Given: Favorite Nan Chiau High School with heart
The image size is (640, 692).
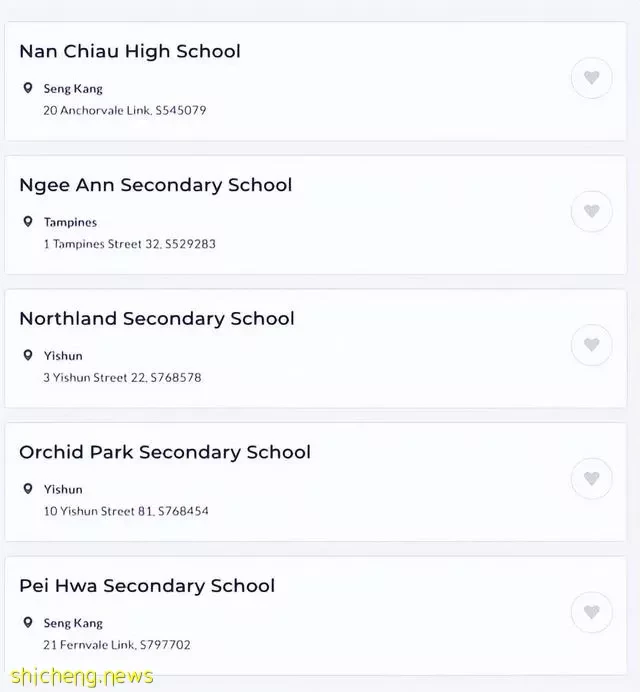Looking at the screenshot, I should [x=591, y=78].
